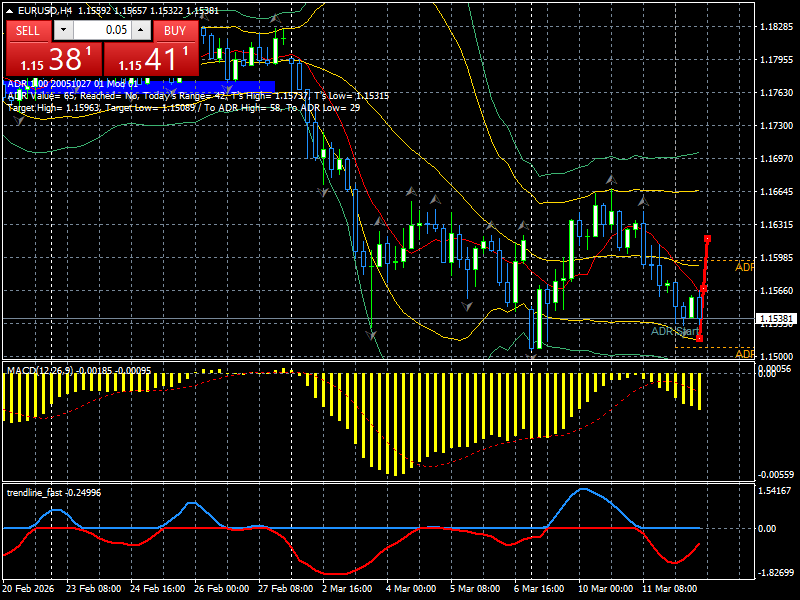This screenshot has height=600, width=800.
Task: Click the EURUSD,H4 chart title text
Action: (x=44, y=10)
